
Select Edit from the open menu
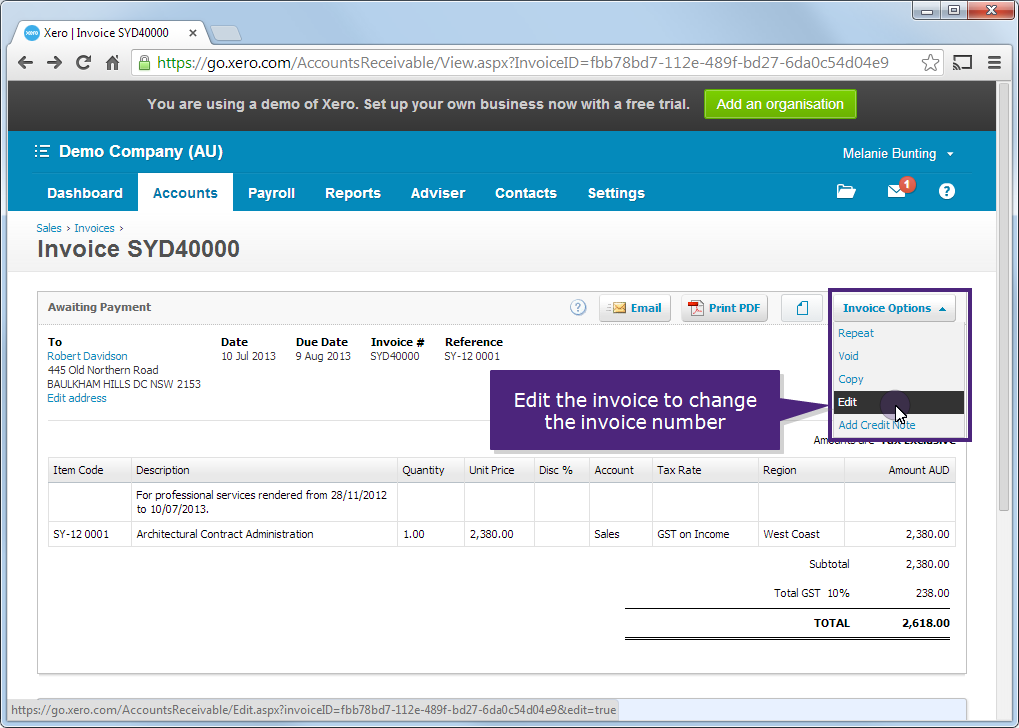847,401
